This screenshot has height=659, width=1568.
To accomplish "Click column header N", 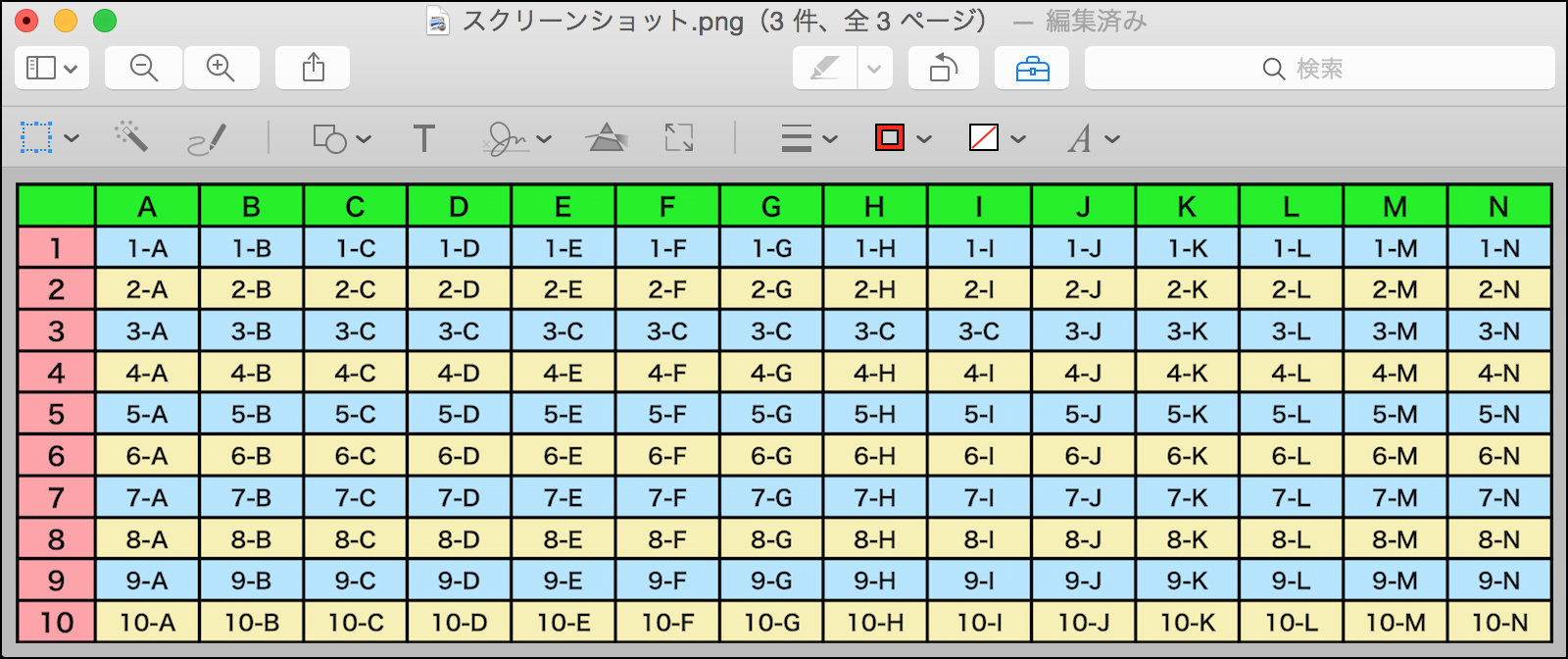I will coord(1499,207).
